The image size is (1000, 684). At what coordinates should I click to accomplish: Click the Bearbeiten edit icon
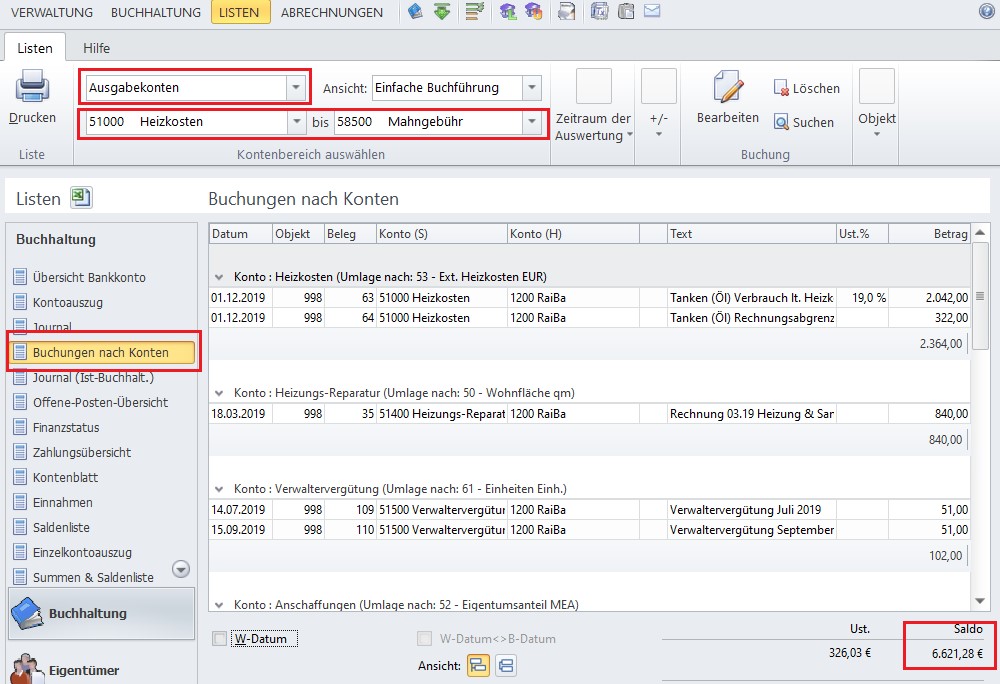[729, 88]
